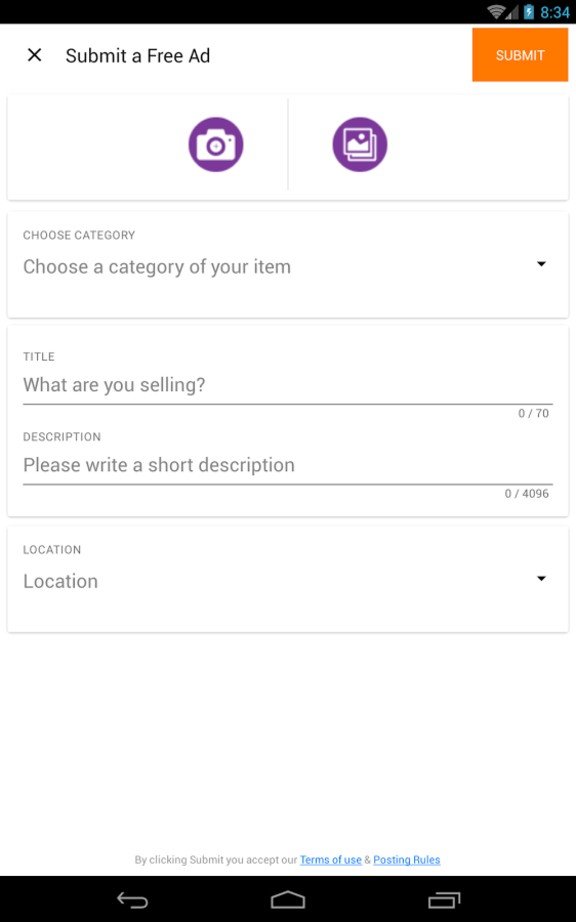This screenshot has height=922, width=576.
Task: Tap the 0 / 4096 description counter
Action: click(525, 493)
